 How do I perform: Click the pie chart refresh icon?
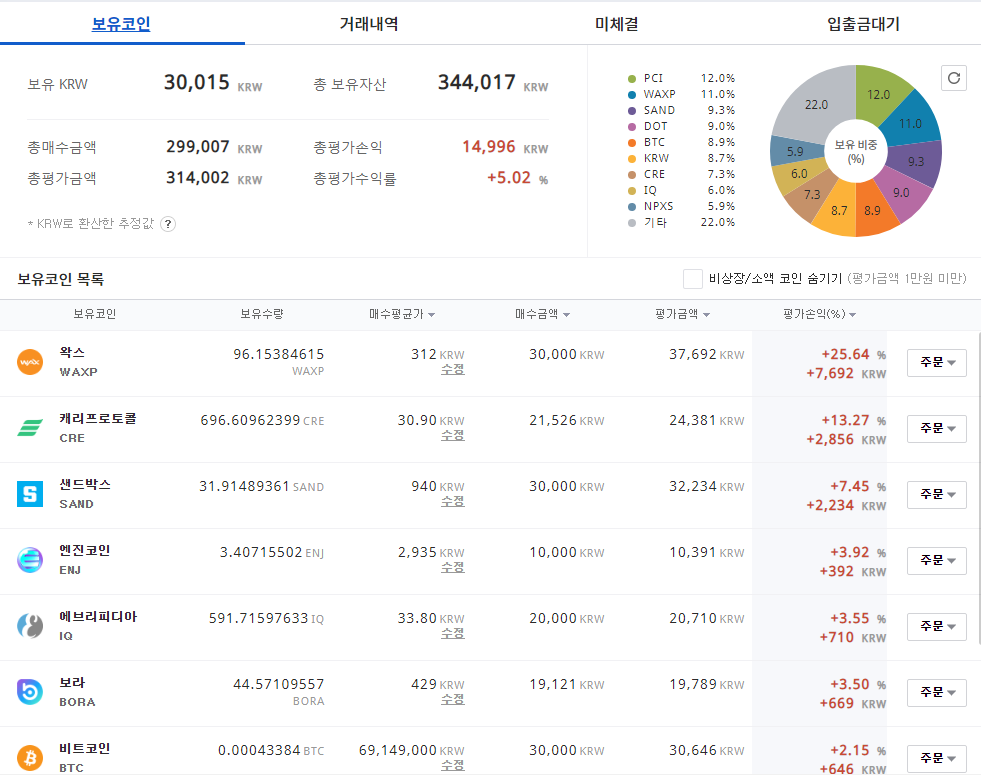click(953, 78)
